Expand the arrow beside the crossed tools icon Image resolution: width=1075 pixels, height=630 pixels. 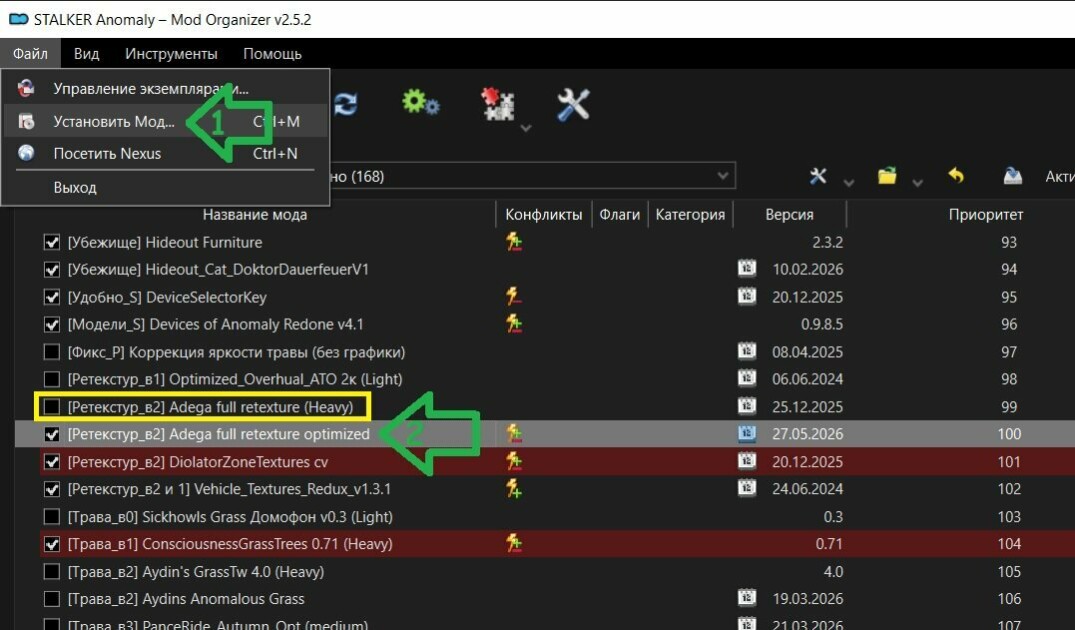(x=849, y=182)
